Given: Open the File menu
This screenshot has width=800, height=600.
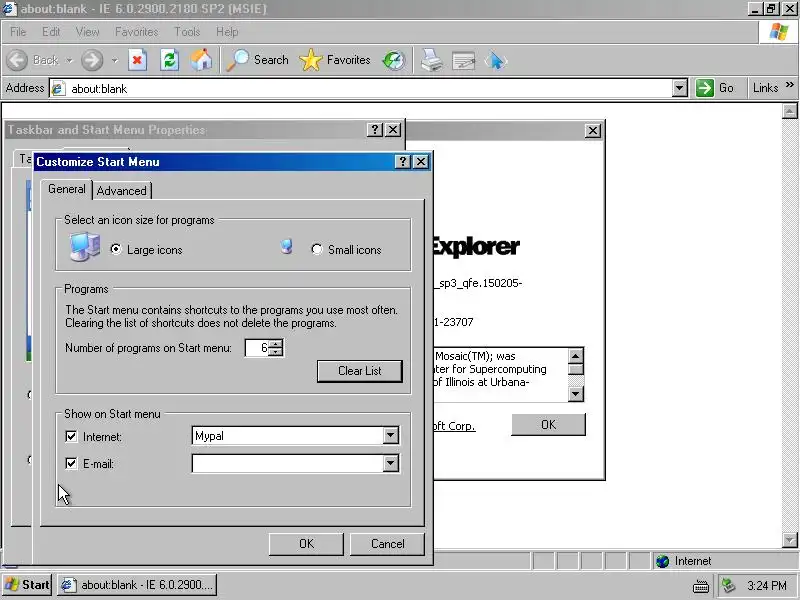Looking at the screenshot, I should point(18,32).
